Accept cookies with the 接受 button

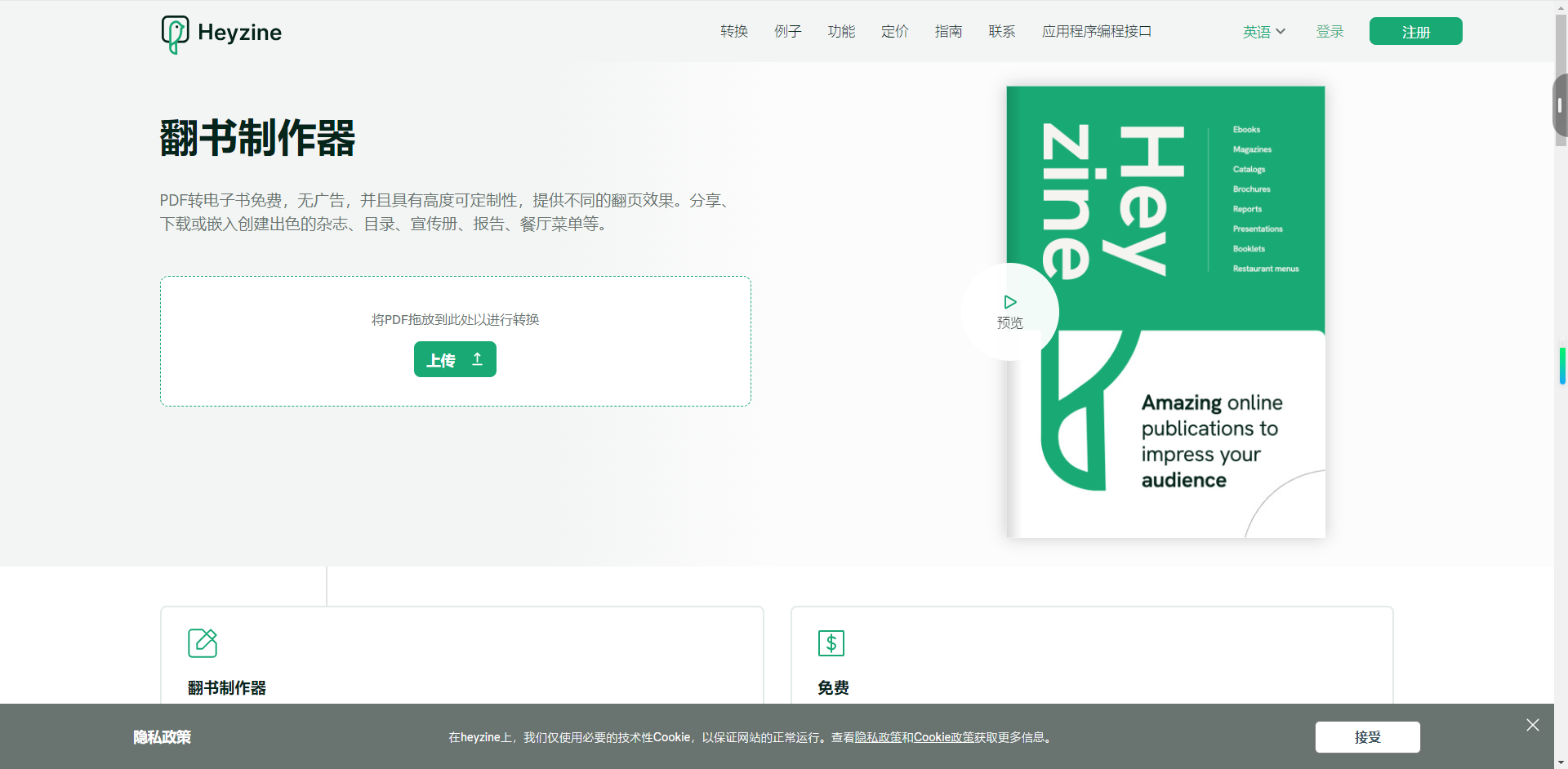(1367, 737)
